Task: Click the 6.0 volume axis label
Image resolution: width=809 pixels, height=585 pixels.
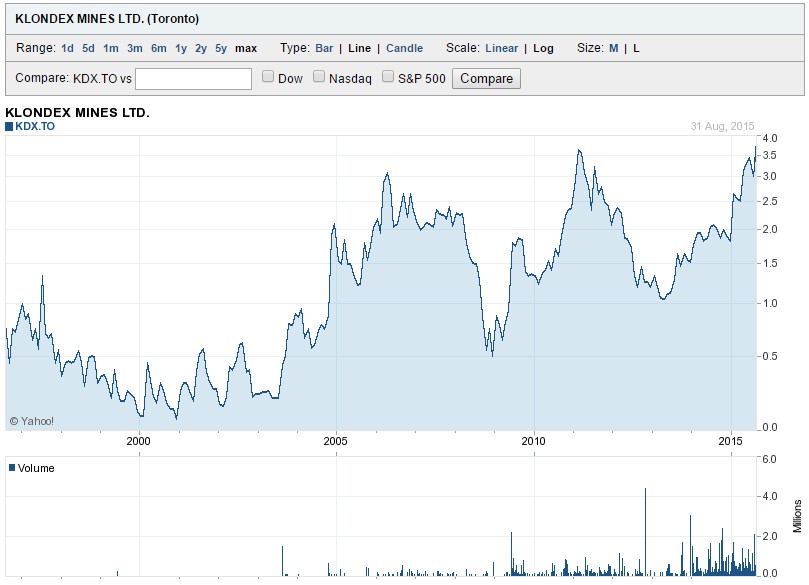Action: [769, 459]
